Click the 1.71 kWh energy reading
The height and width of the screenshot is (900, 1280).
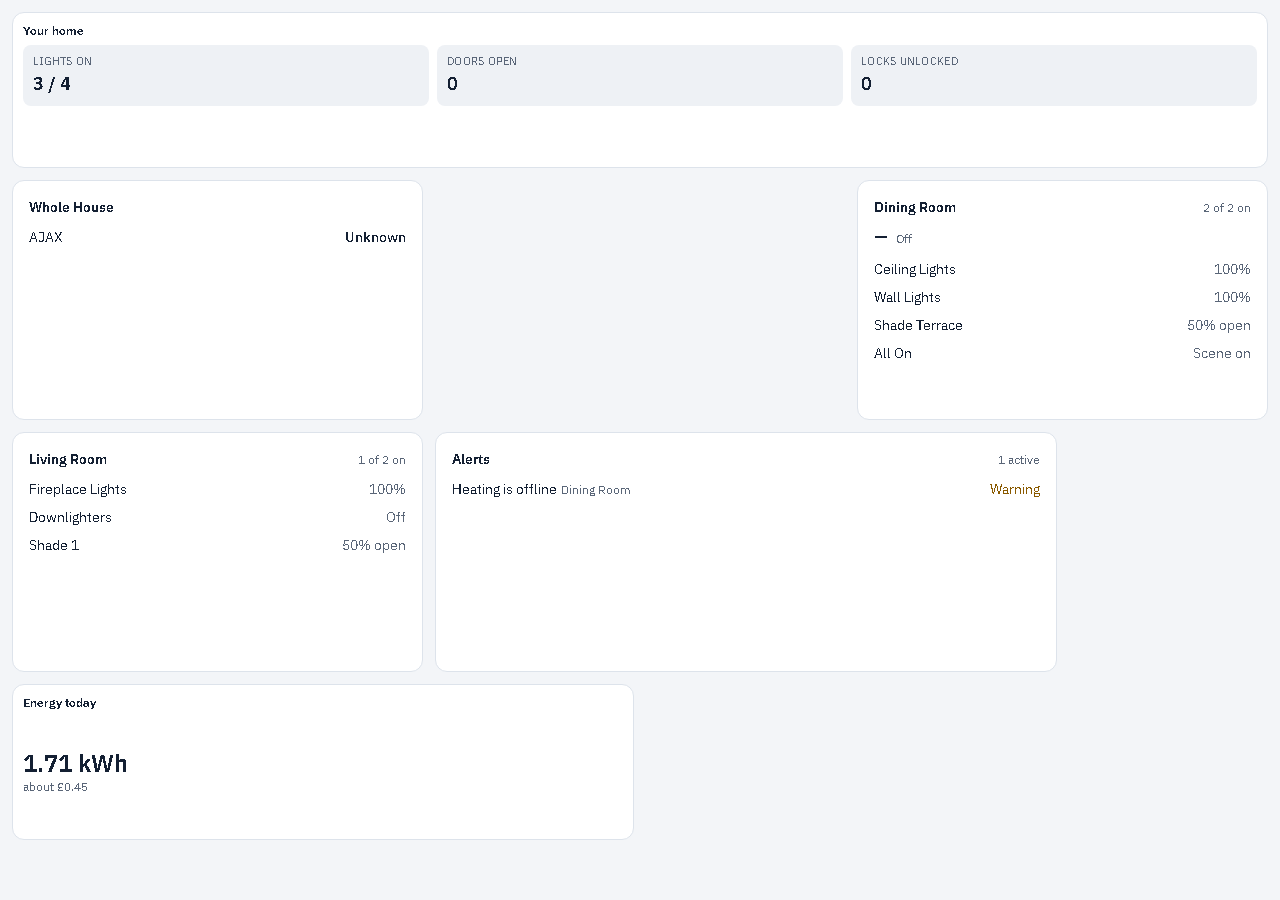coord(75,763)
